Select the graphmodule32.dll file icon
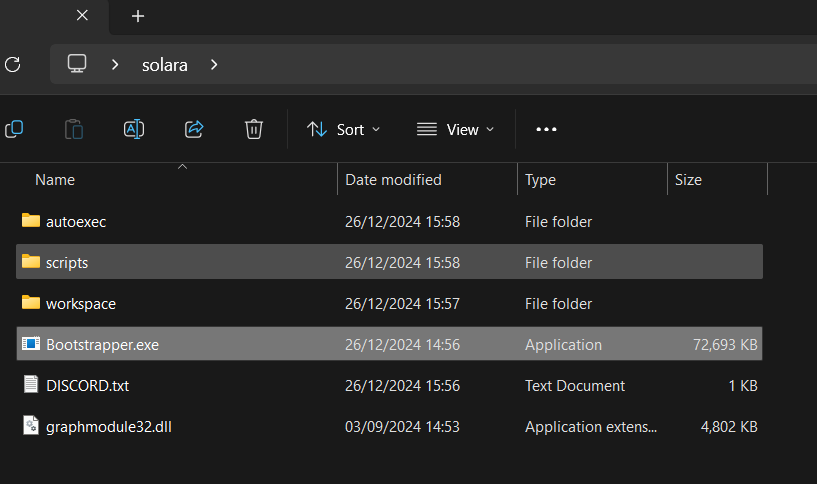The image size is (817, 484). 30,426
